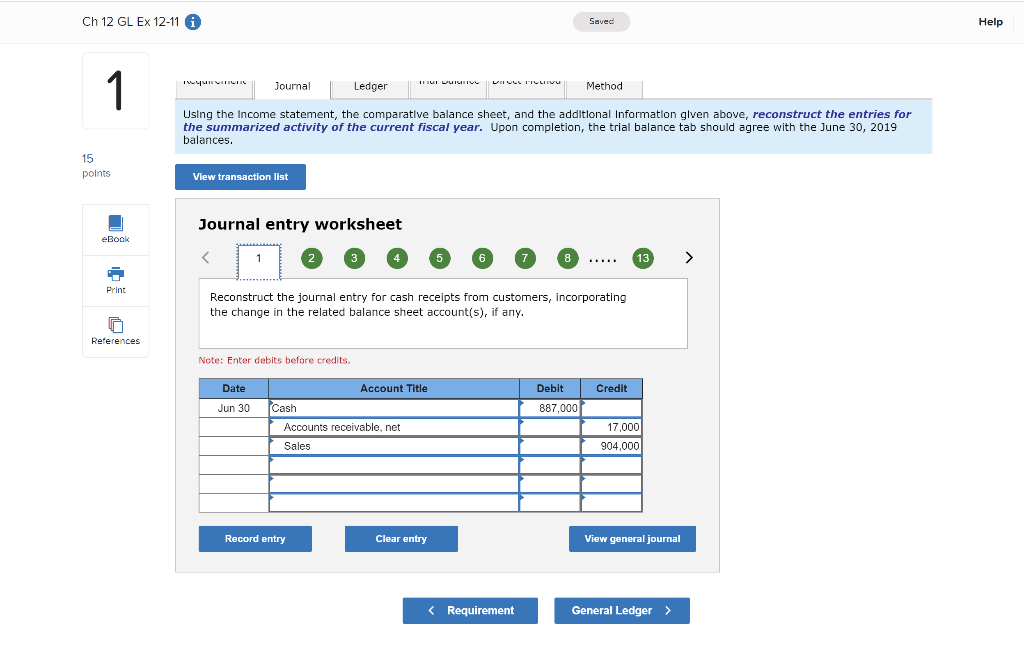Open the fifth row account title dropdown
Screen dimensions: 1024x653
pos(394,484)
